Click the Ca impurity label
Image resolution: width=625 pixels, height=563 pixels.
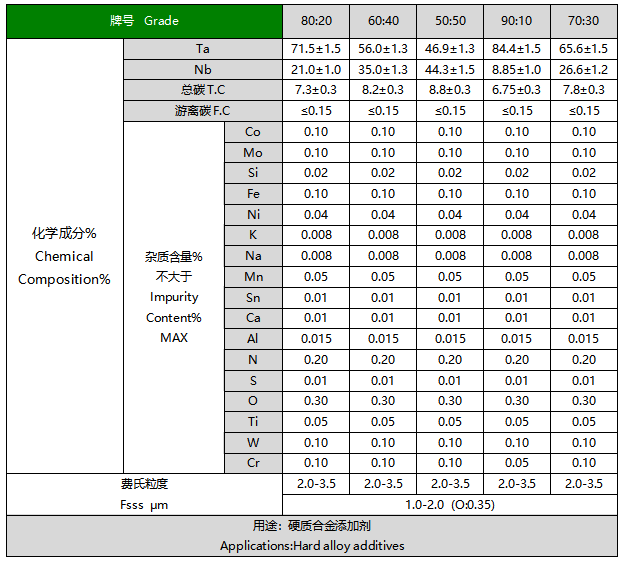coord(253,318)
